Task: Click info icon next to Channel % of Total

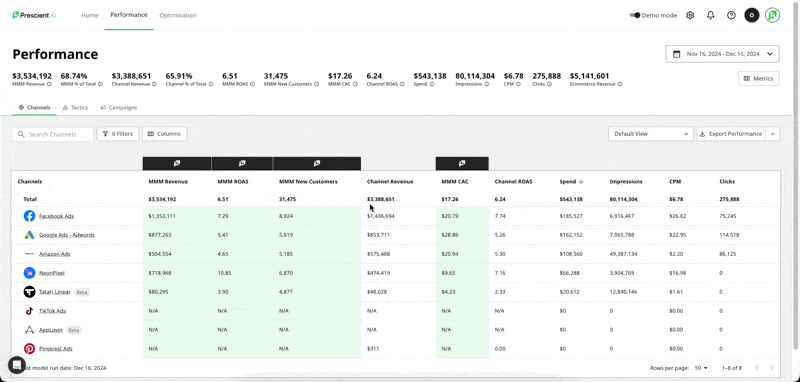Action: (x=211, y=84)
